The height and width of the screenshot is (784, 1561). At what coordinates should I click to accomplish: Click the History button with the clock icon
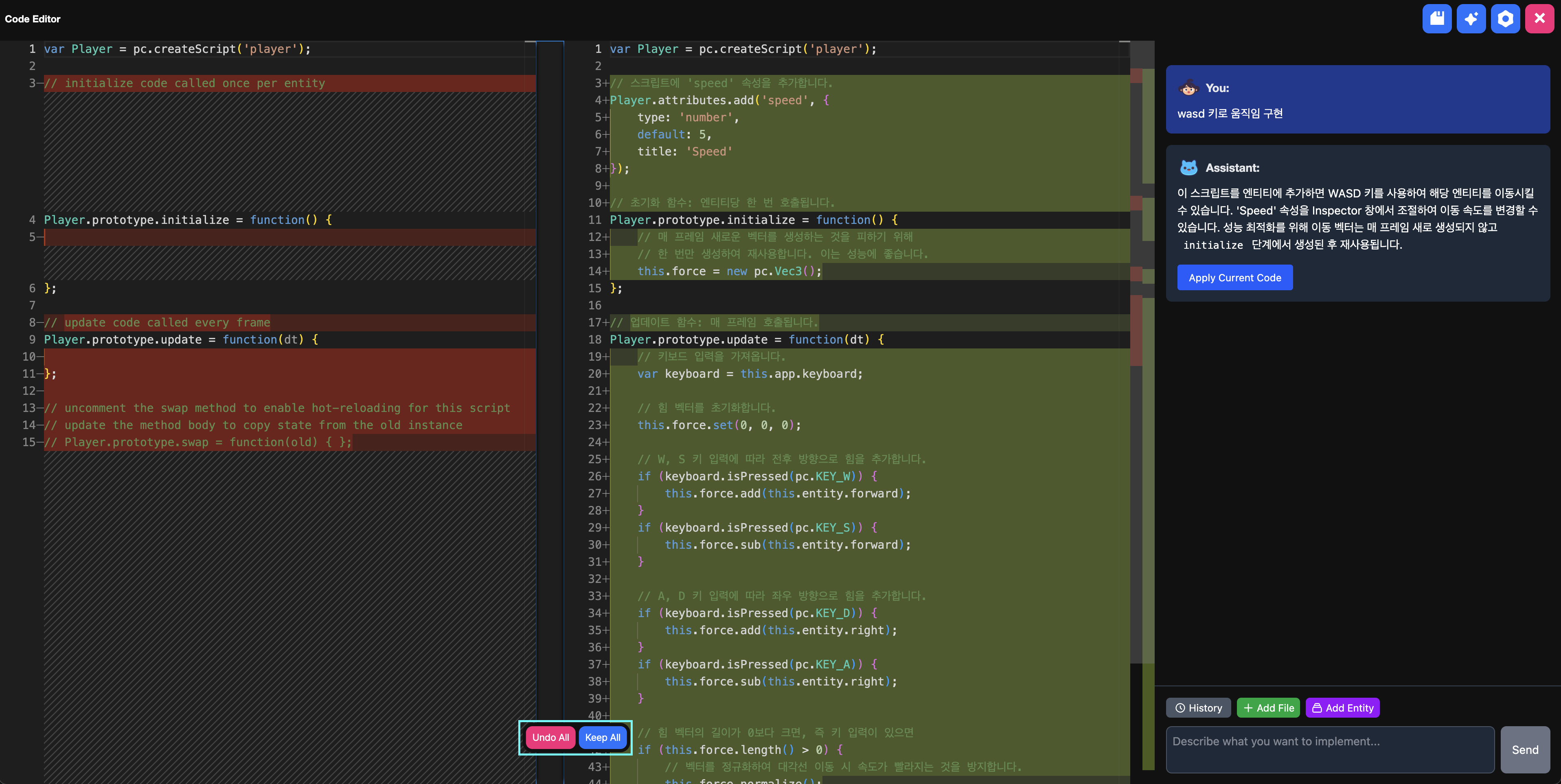[1198, 707]
